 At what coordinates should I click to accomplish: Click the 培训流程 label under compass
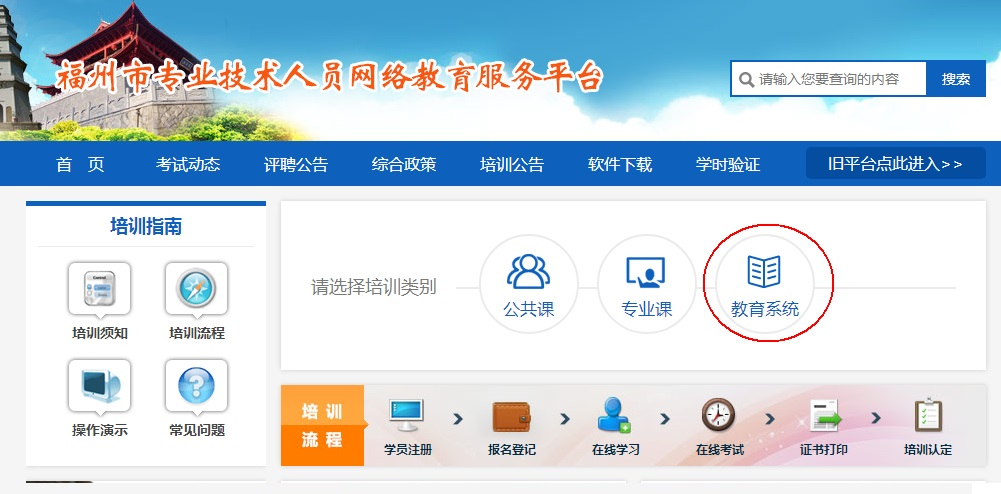click(197, 333)
